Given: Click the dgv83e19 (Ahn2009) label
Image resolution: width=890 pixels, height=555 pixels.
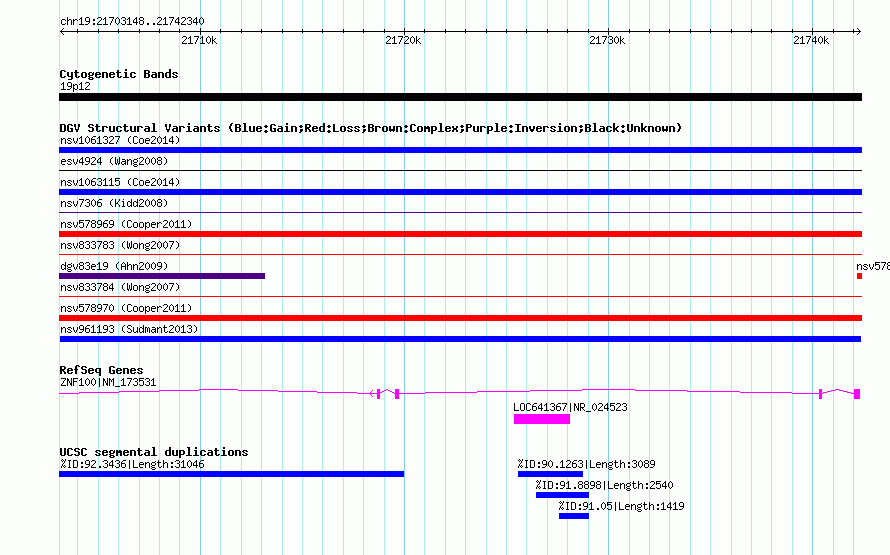Looking at the screenshot, I should (114, 266).
